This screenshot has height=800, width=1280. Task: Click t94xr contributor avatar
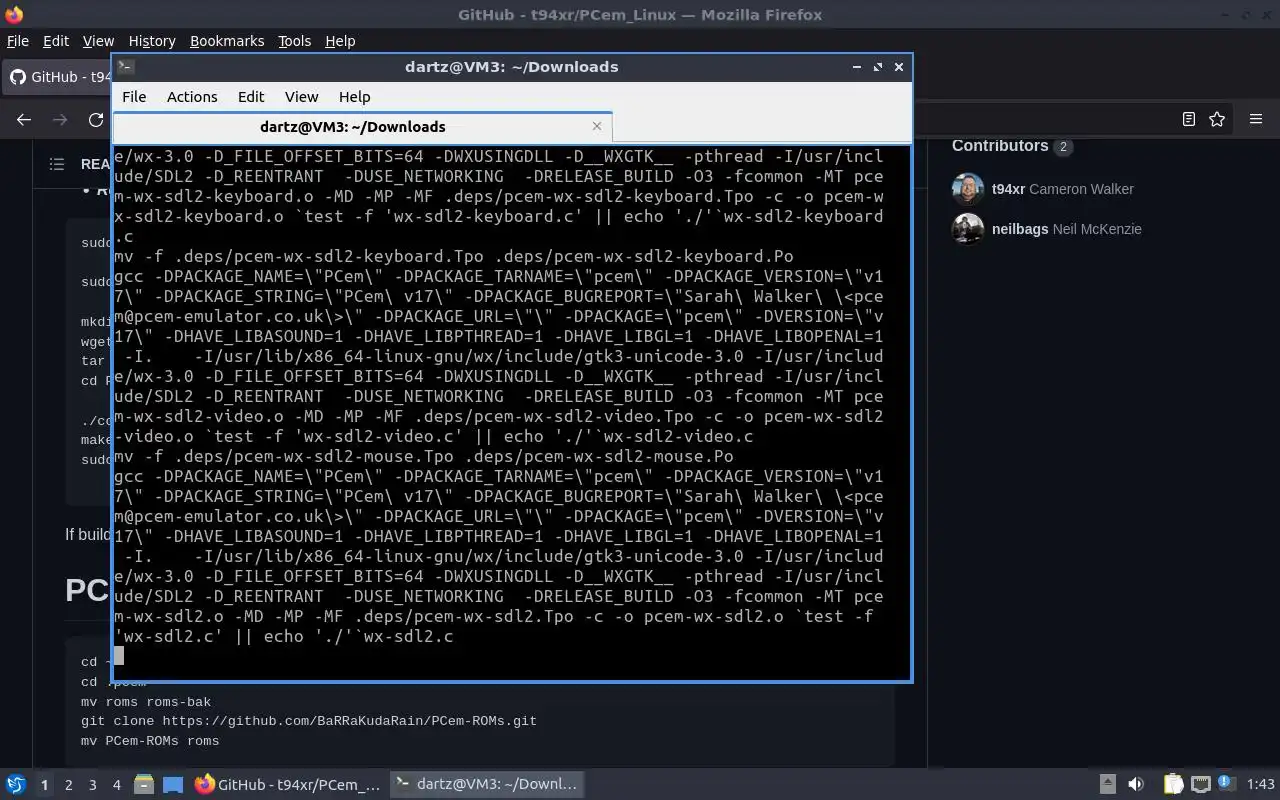(968, 189)
